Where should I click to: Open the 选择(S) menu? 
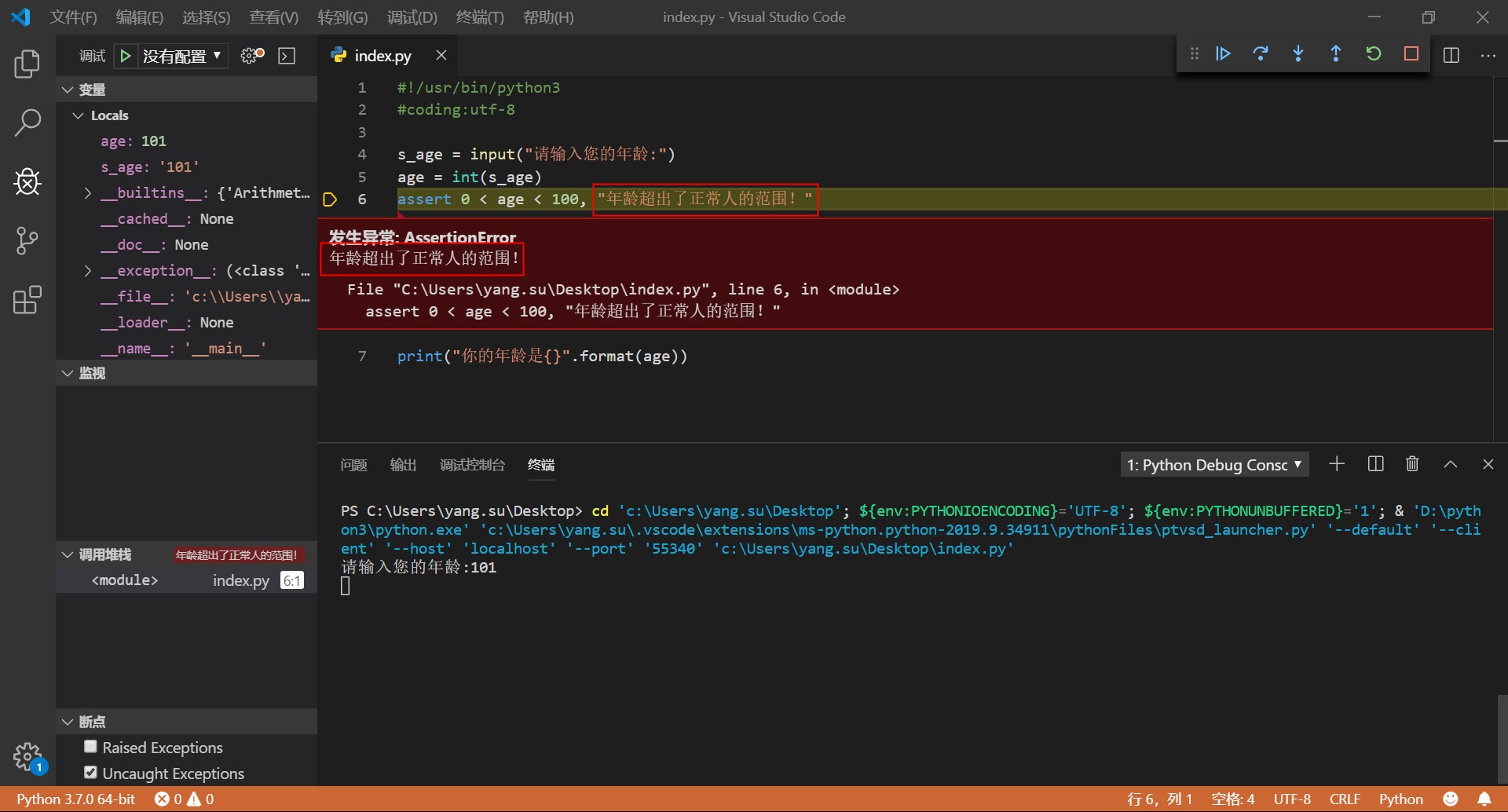click(206, 17)
